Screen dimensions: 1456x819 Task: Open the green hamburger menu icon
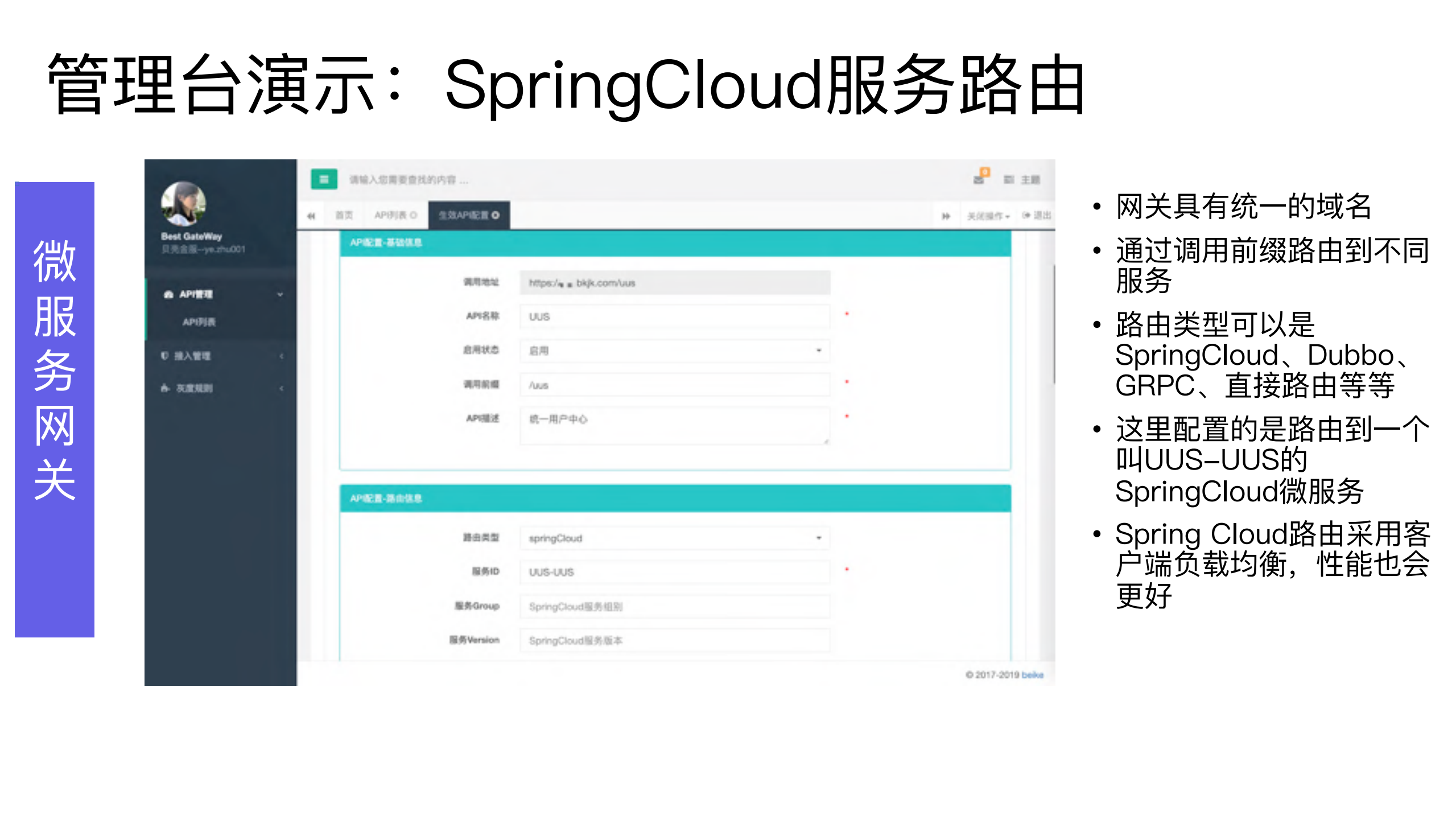[x=324, y=179]
